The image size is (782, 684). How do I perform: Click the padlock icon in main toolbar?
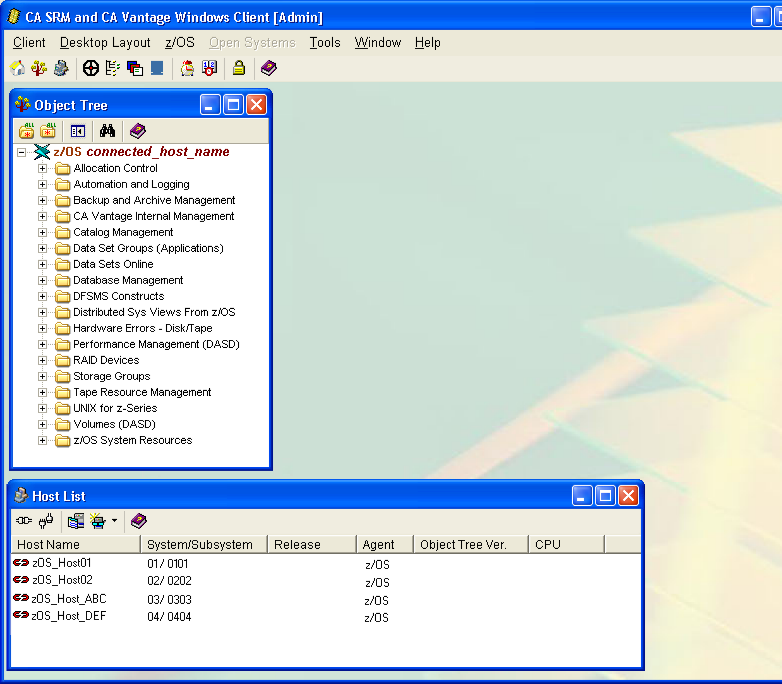239,68
